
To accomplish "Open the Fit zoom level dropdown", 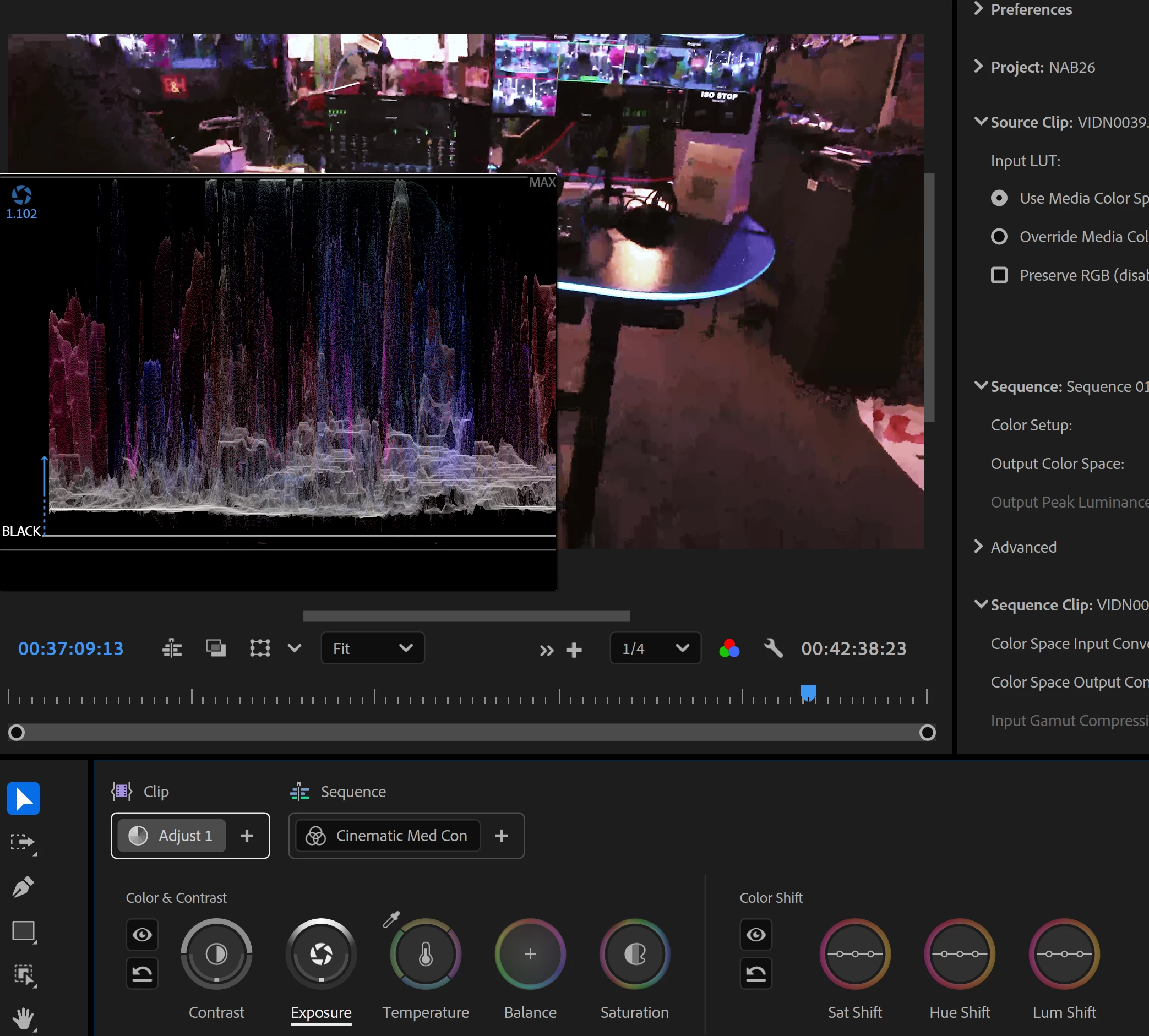I will click(x=372, y=648).
